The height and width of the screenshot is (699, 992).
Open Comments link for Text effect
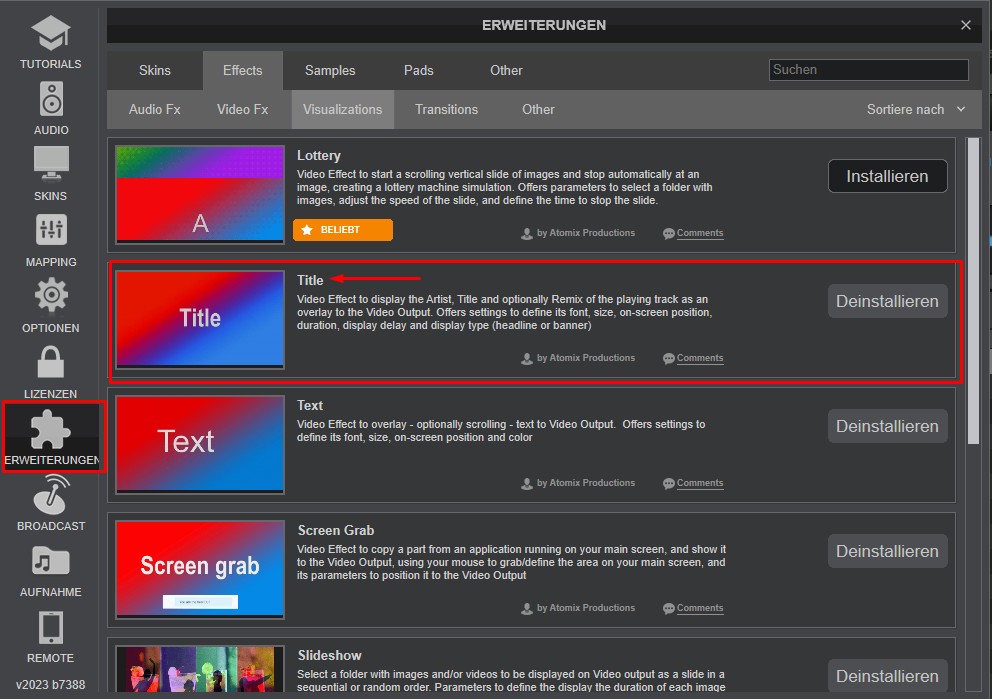(699, 483)
